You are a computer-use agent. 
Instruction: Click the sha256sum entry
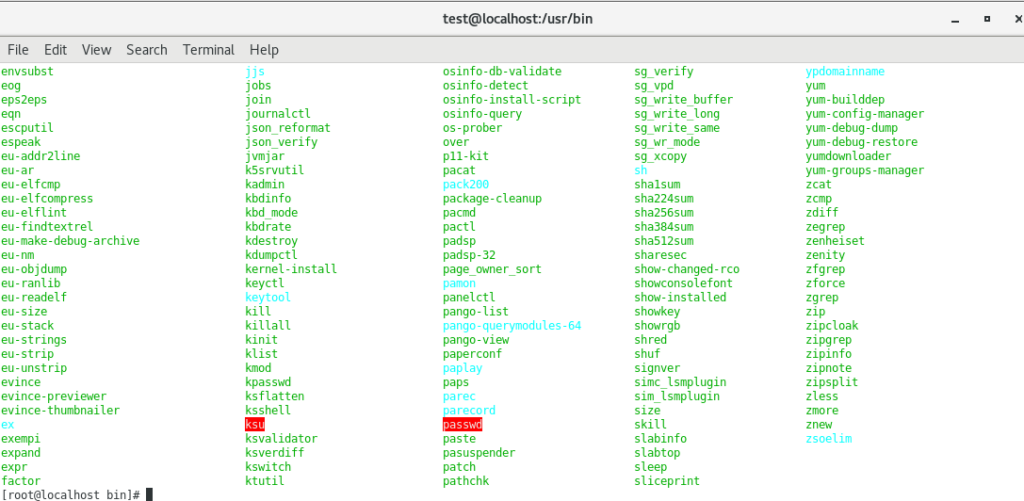(x=664, y=212)
